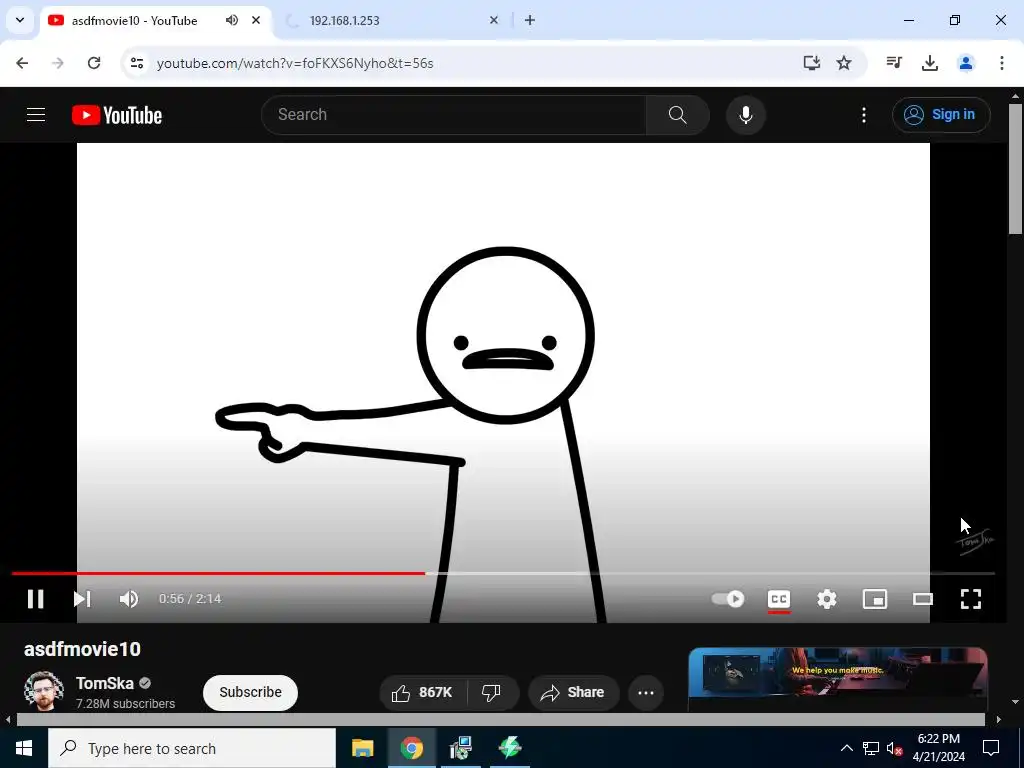The height and width of the screenshot is (768, 1024).
Task: Open TomSka channel name link
Action: pyautogui.click(x=104, y=683)
